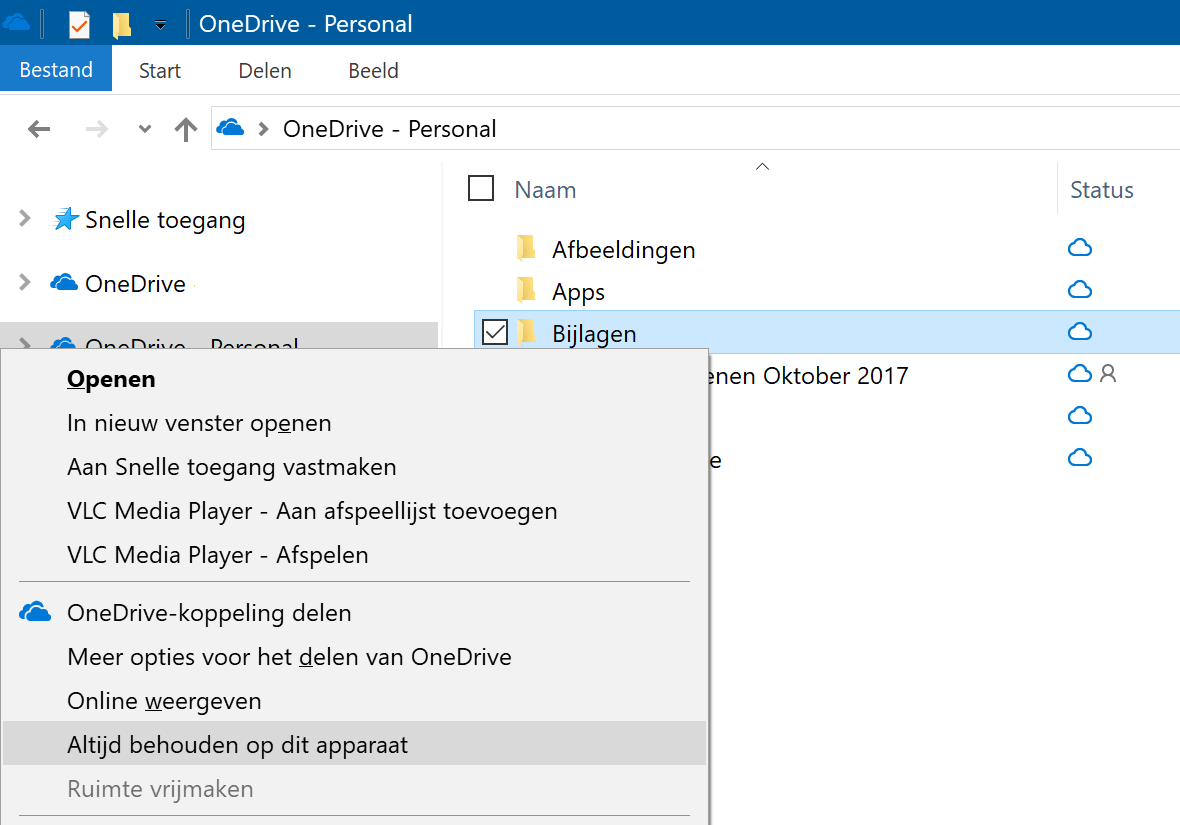The width and height of the screenshot is (1180, 825).
Task: Click the greyed Ruimte vrijmaken entry
Action: pos(354,789)
